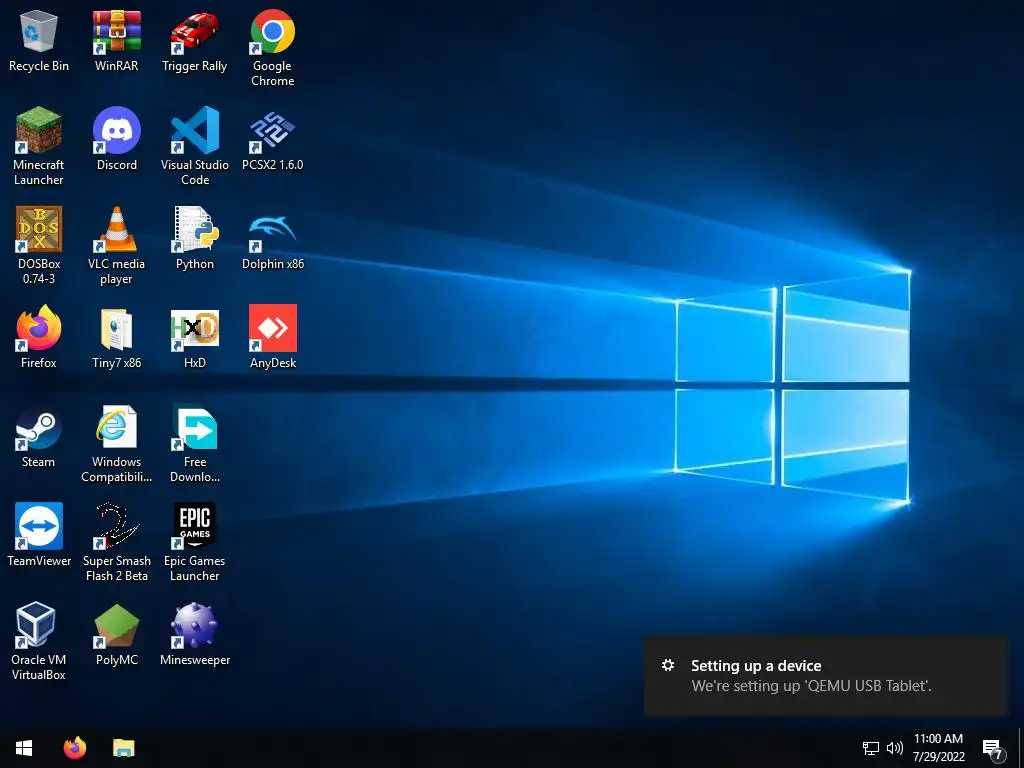1024x768 pixels.
Task: Click the network status tray icon
Action: pyautogui.click(x=871, y=748)
